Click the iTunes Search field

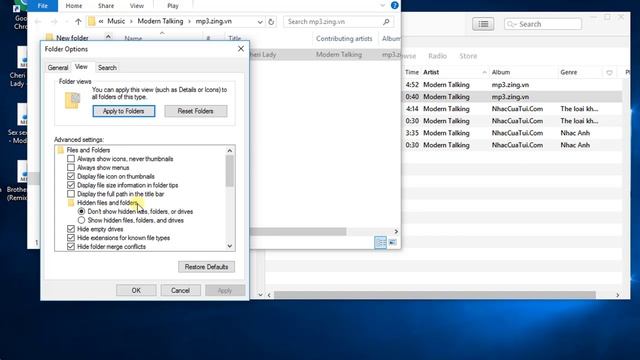(543, 24)
